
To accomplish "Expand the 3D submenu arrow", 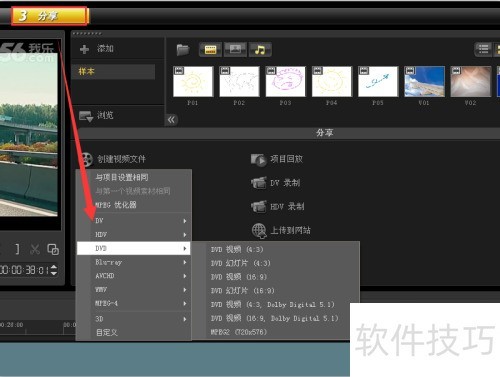I will [x=185, y=319].
